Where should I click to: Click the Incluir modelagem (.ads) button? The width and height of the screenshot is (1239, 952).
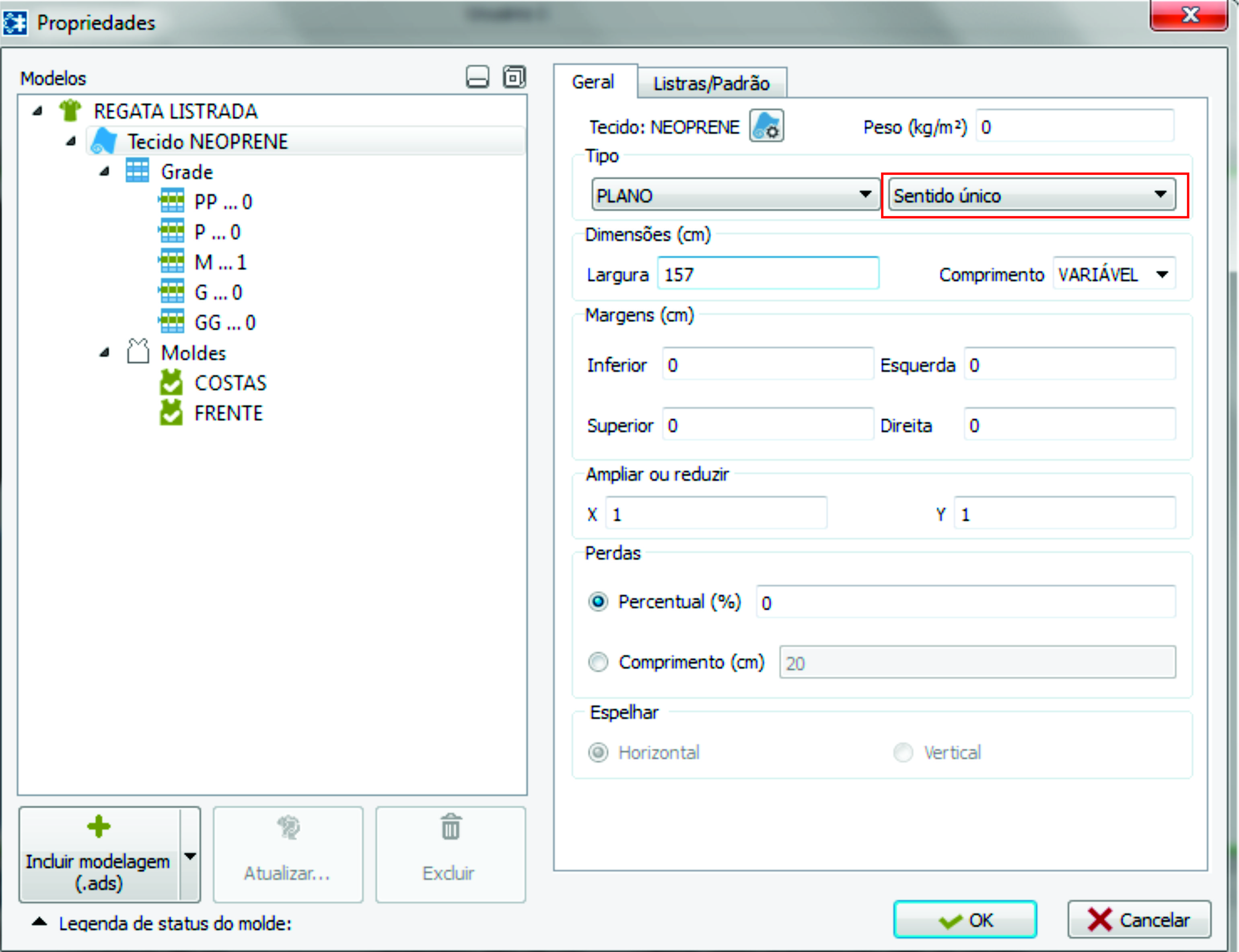[100, 855]
